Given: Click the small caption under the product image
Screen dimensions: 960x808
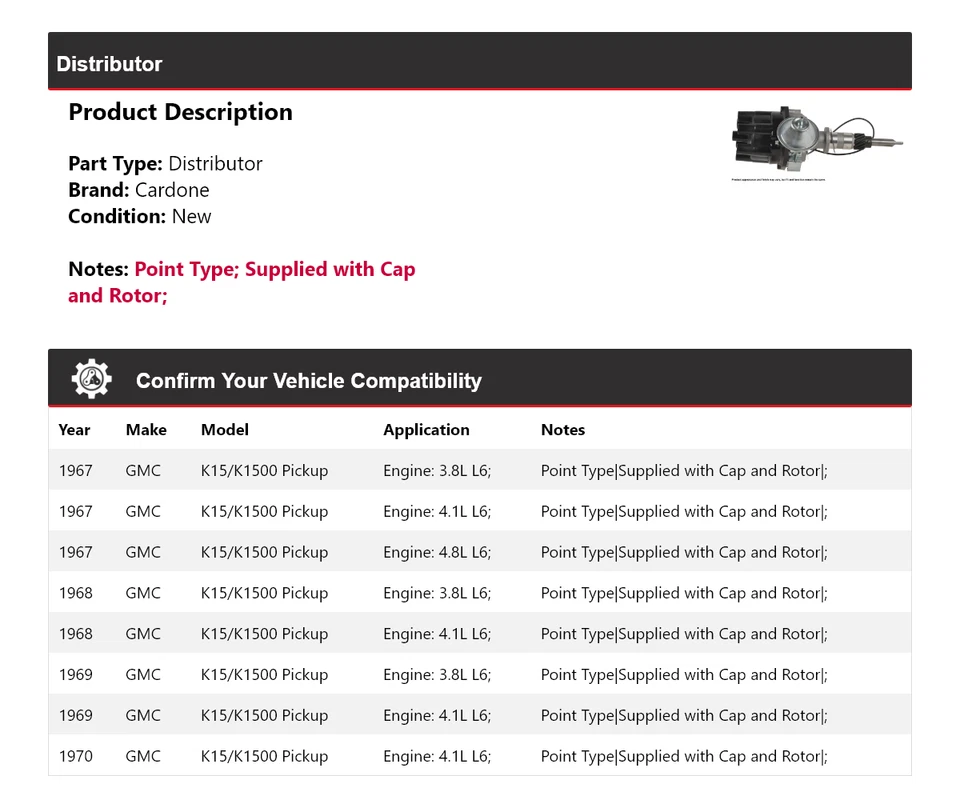Looking at the screenshot, I should pos(779,180).
